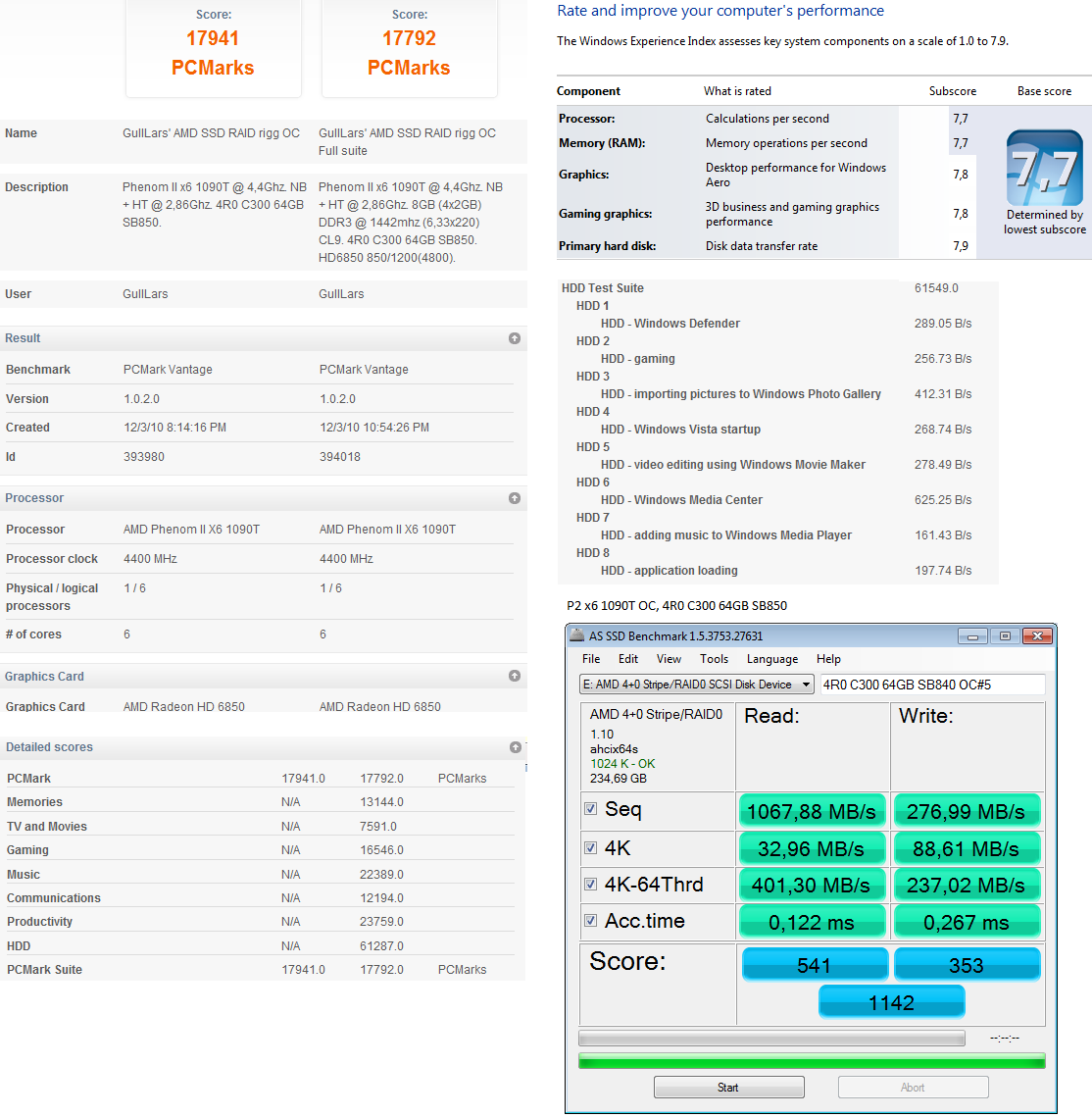Click the Productivity score 23759.0
The height and width of the screenshot is (1117, 1092).
381,921
